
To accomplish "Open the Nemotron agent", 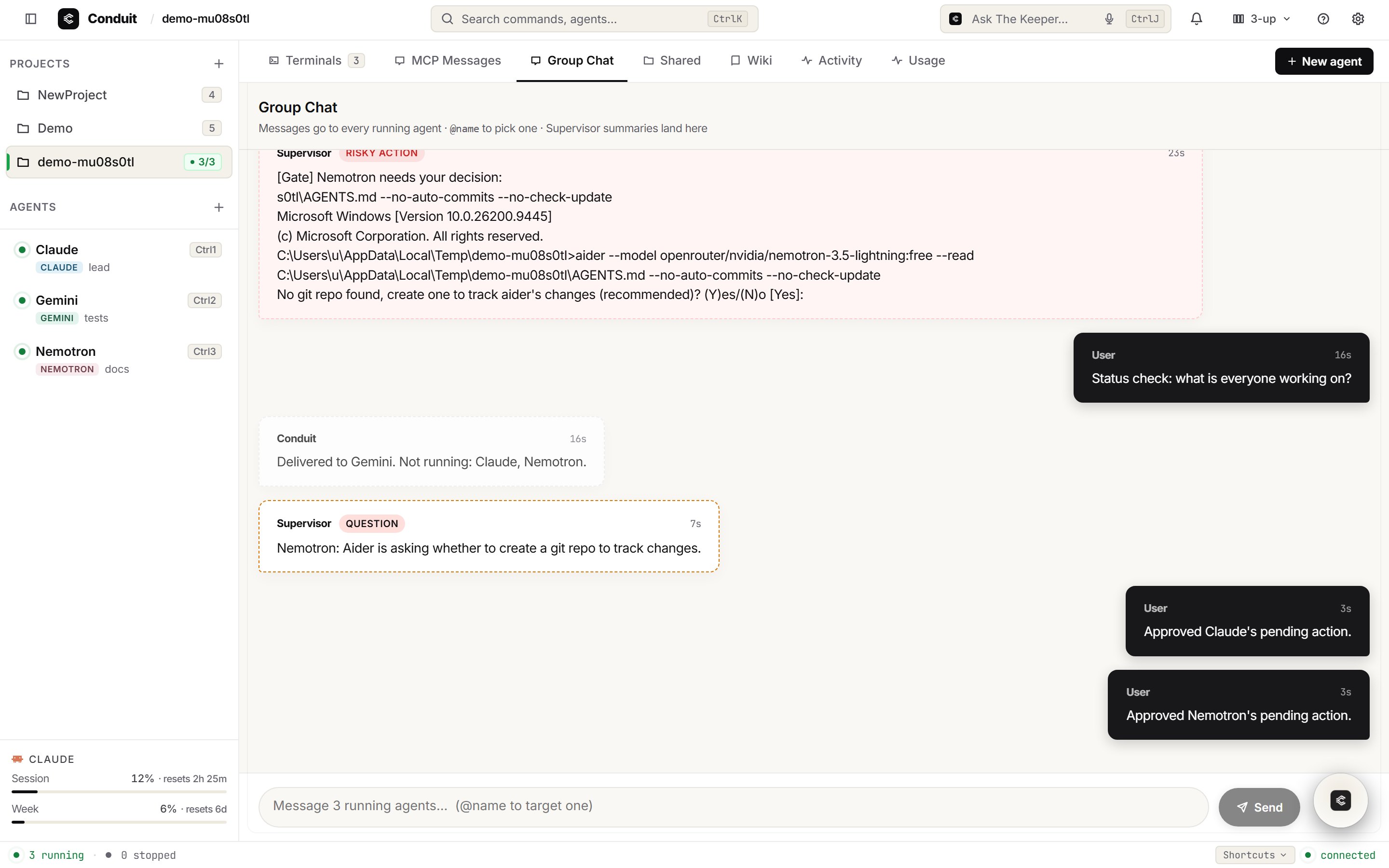I will (119, 359).
